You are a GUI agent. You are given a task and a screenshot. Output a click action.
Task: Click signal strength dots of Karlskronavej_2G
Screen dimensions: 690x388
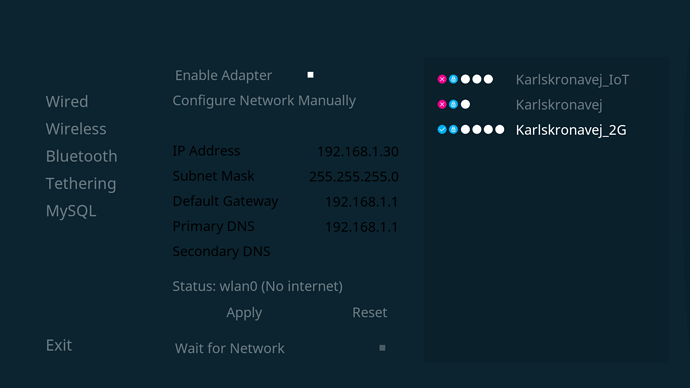click(482, 129)
